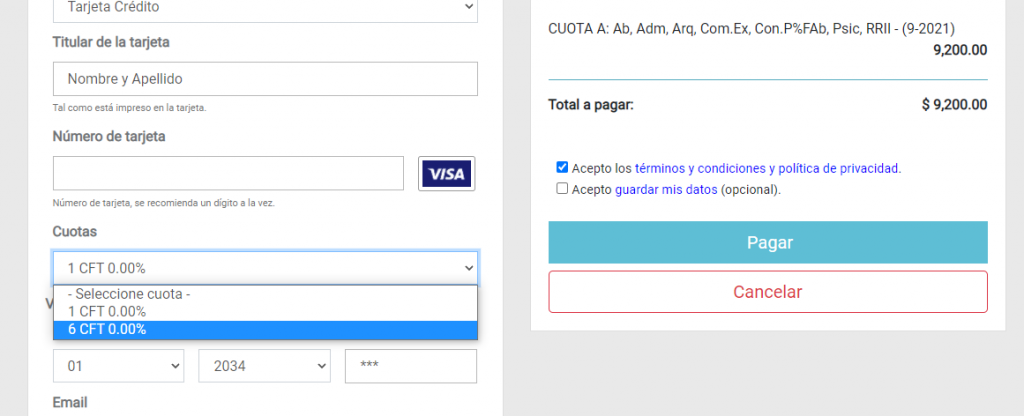Image resolution: width=1024 pixels, height=416 pixels.
Task: Click the Tarjeta Crédito dropdown chevron arrow
Action: (x=468, y=7)
